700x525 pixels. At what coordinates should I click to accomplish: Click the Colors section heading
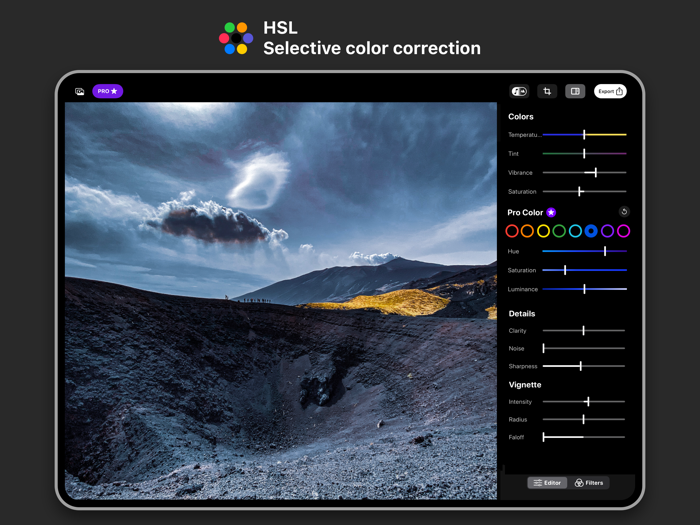[x=521, y=117]
